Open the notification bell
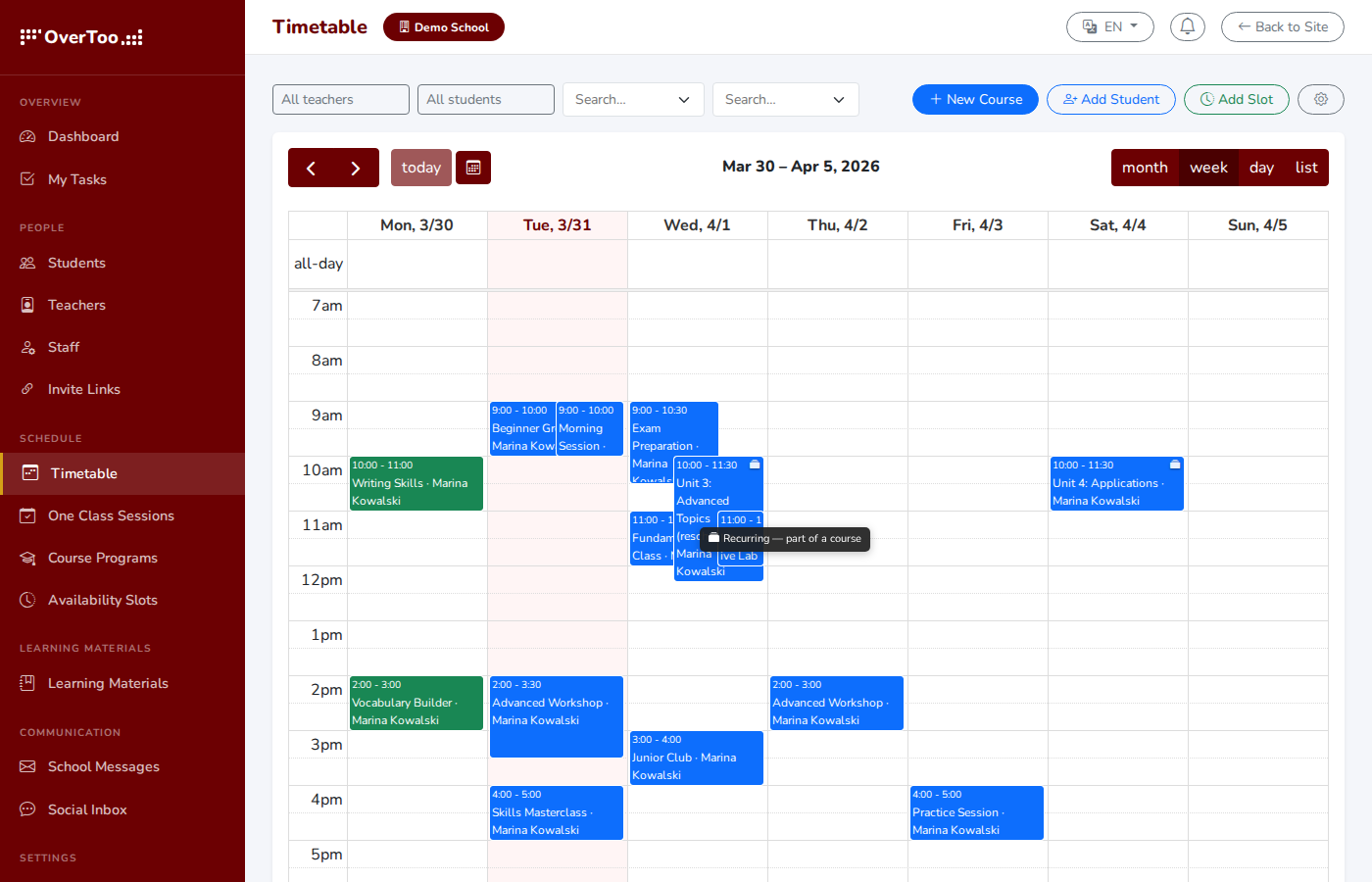The image size is (1372, 882). 1188,26
